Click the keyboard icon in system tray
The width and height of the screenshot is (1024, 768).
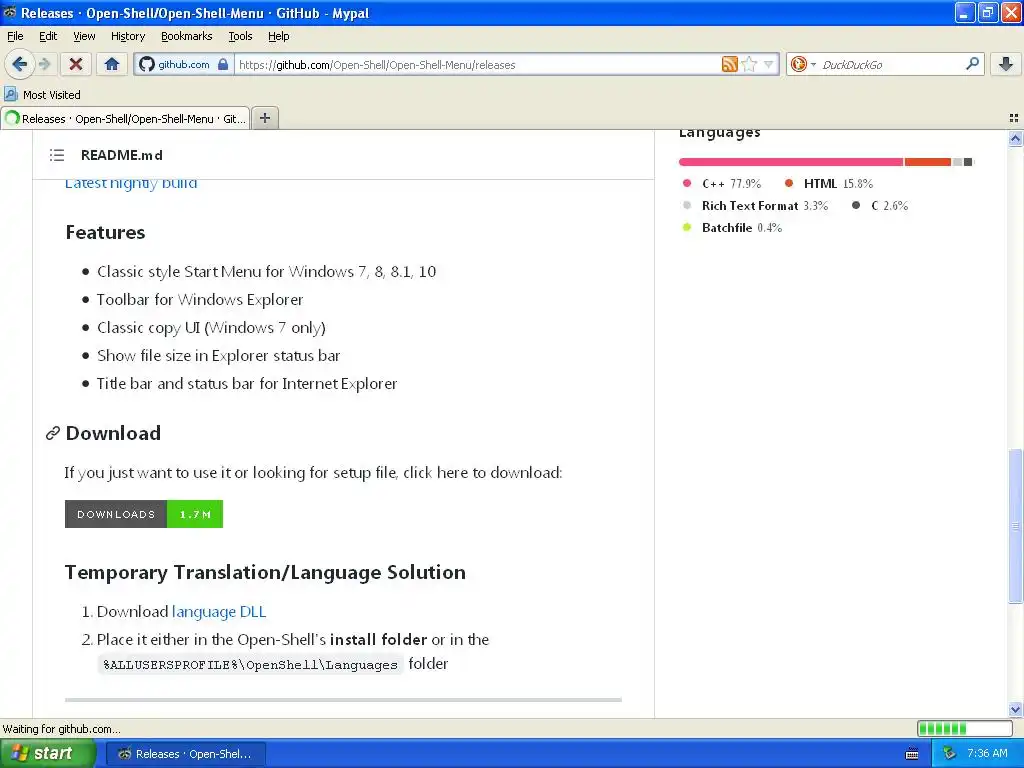pos(912,754)
